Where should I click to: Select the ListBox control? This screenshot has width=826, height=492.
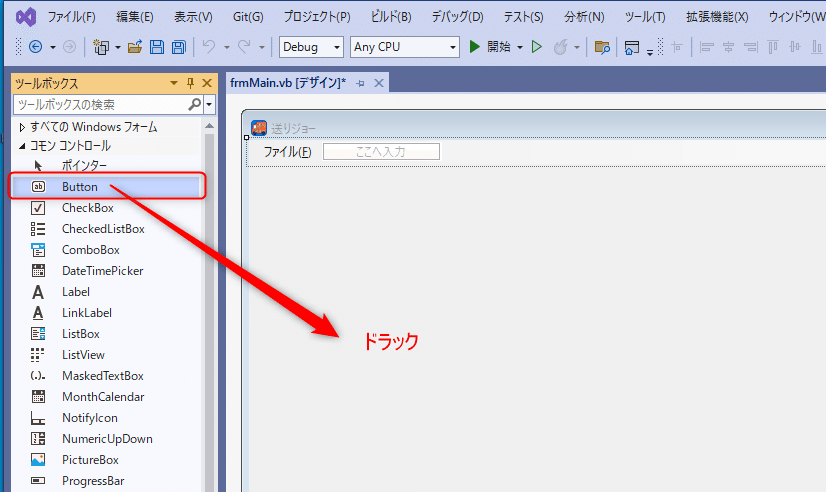(x=105, y=334)
